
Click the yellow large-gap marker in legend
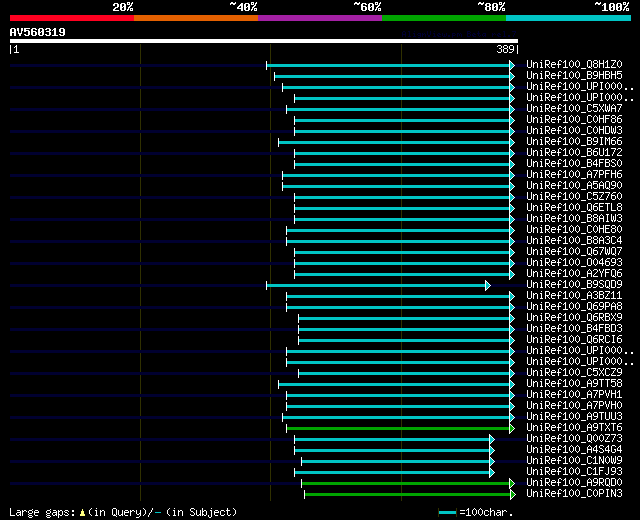pyautogui.click(x=82, y=513)
